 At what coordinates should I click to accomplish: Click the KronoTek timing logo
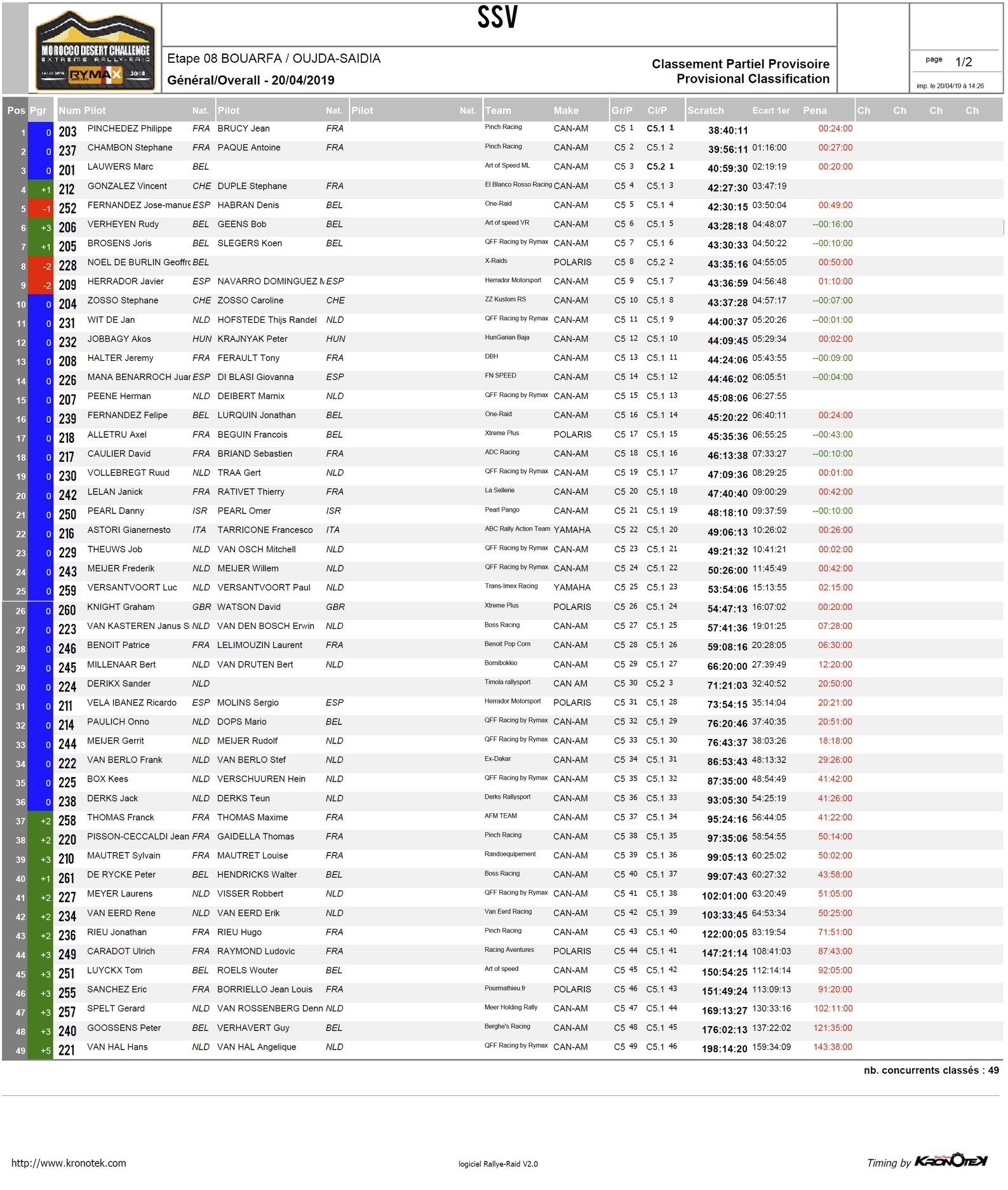(951, 1161)
